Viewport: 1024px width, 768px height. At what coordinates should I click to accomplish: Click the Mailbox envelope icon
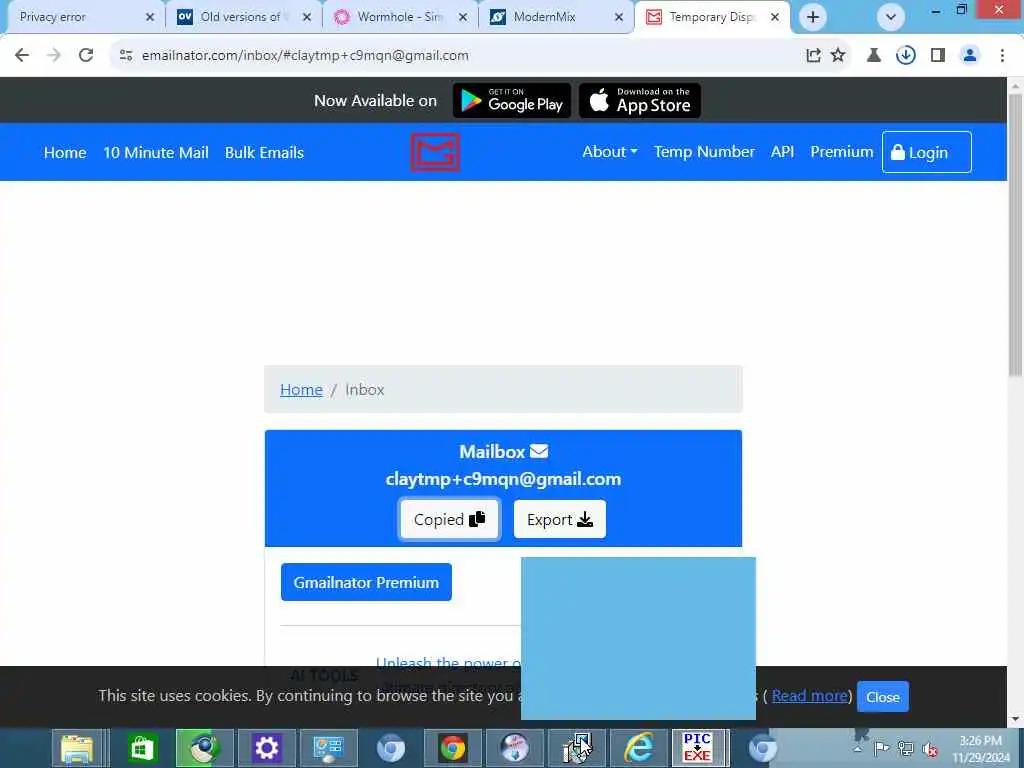click(539, 451)
